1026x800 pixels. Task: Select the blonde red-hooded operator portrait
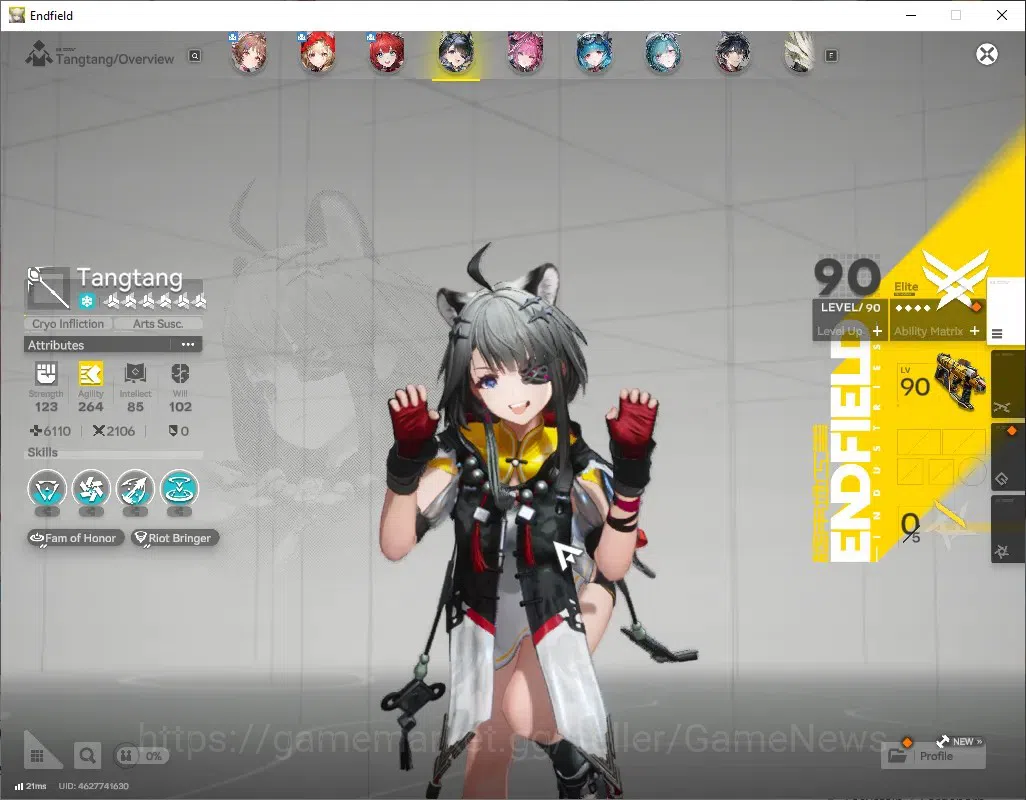pyautogui.click(x=317, y=53)
